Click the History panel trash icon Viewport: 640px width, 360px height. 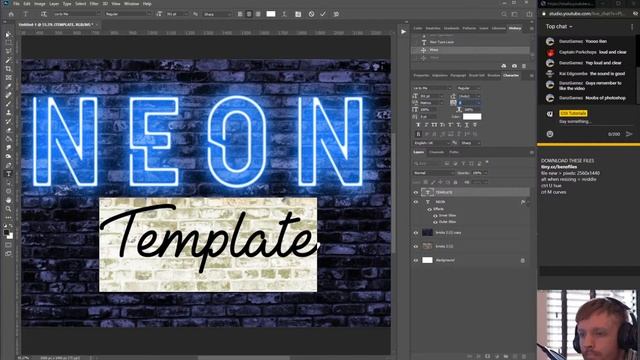[524, 66]
